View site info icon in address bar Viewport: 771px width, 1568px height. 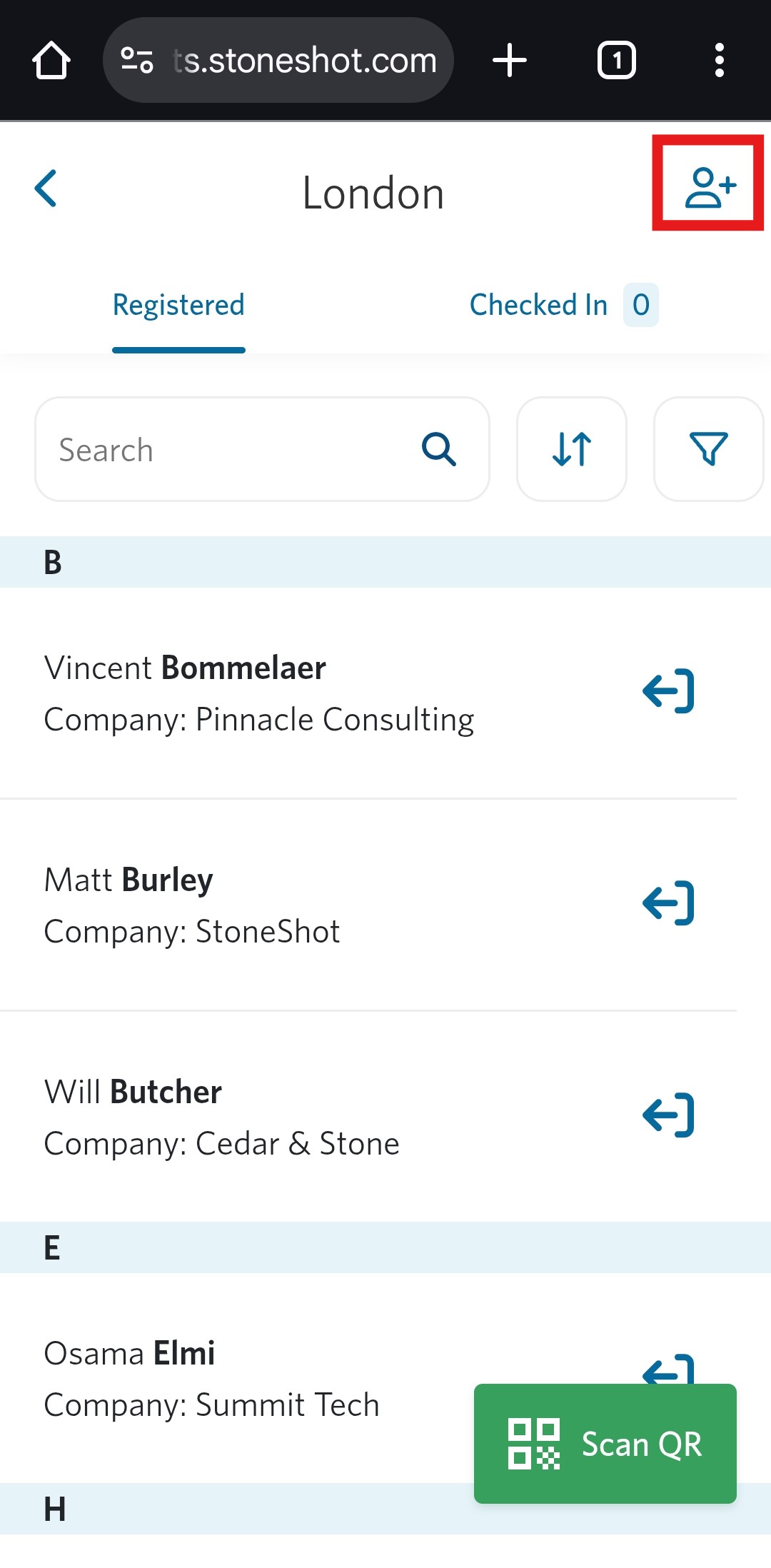pyautogui.click(x=136, y=60)
